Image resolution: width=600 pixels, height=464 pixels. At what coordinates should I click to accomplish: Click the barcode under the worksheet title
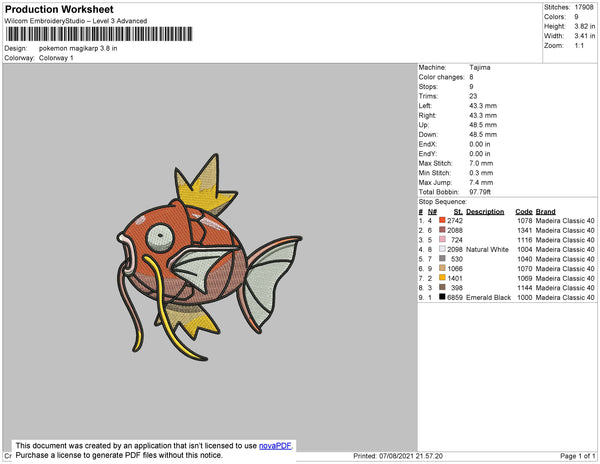coord(99,34)
